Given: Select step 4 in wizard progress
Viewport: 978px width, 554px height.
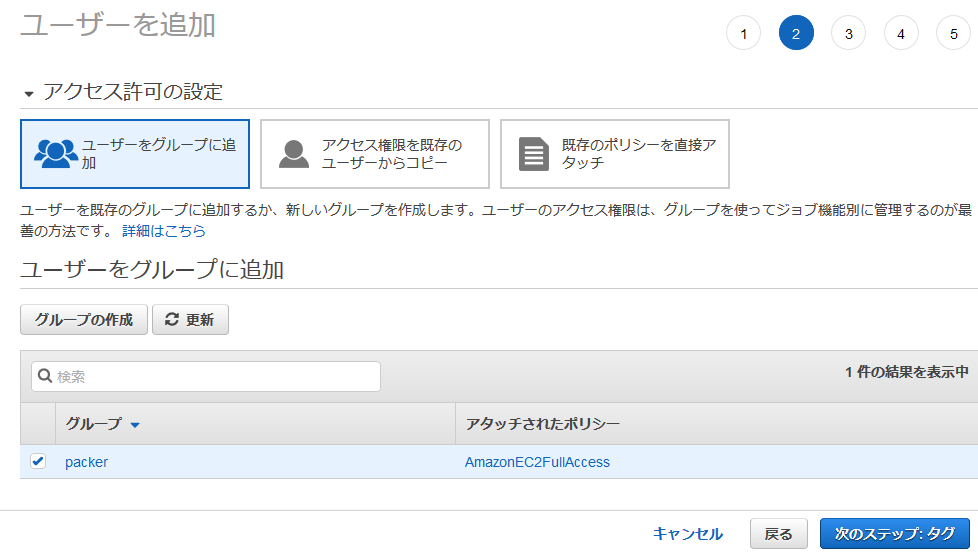Looking at the screenshot, I should (x=901, y=33).
